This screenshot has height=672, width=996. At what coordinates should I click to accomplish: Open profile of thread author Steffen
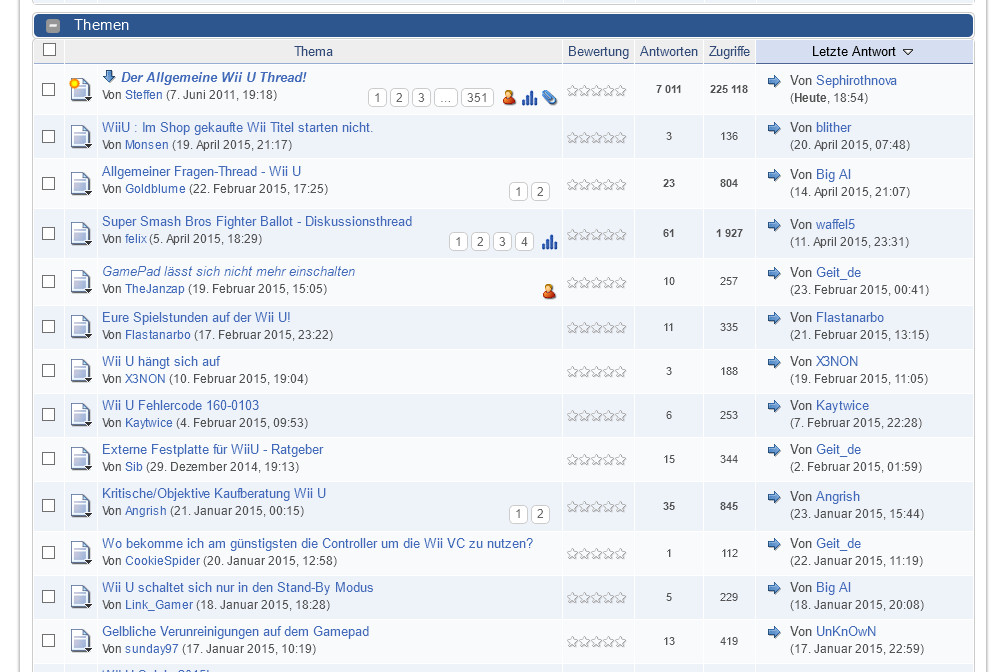coord(144,95)
